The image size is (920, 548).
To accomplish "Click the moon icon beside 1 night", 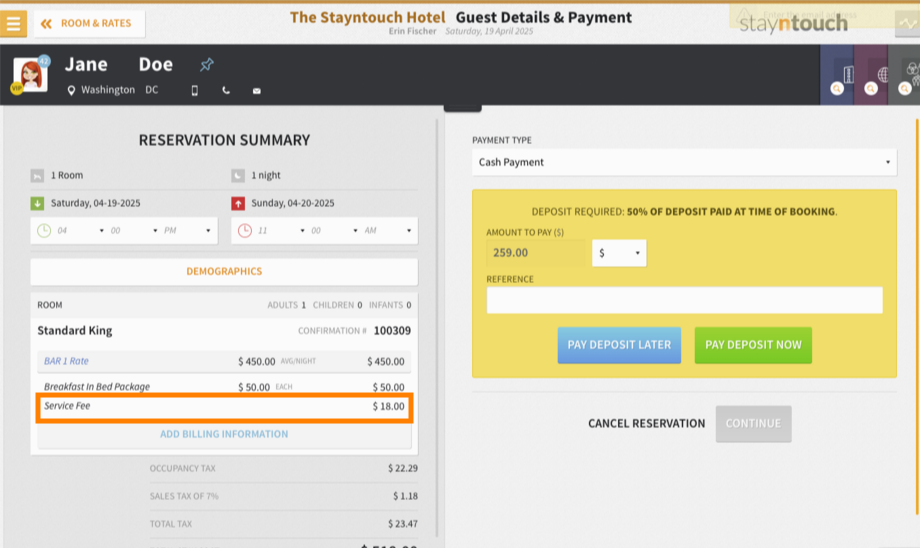I will (x=238, y=175).
